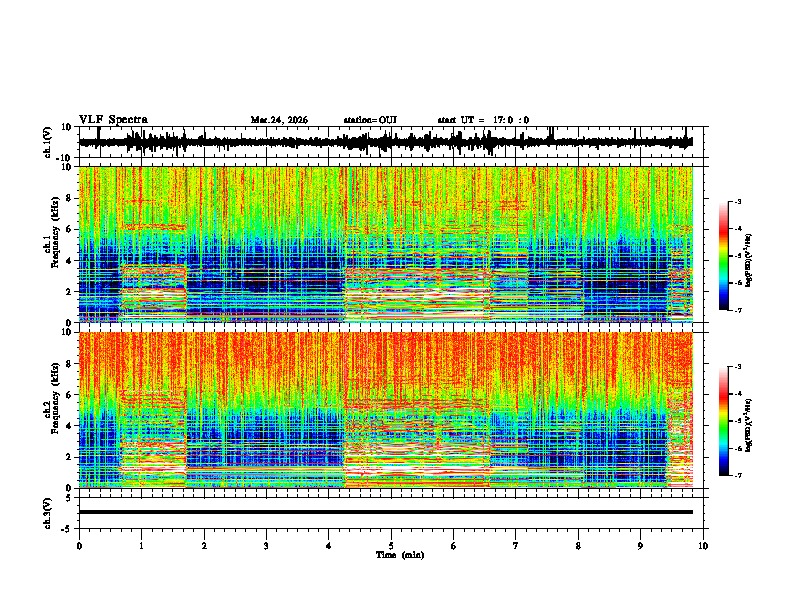792x612 pixels.
Task: Click the time axis tick label "0"
Action: [x=79, y=545]
